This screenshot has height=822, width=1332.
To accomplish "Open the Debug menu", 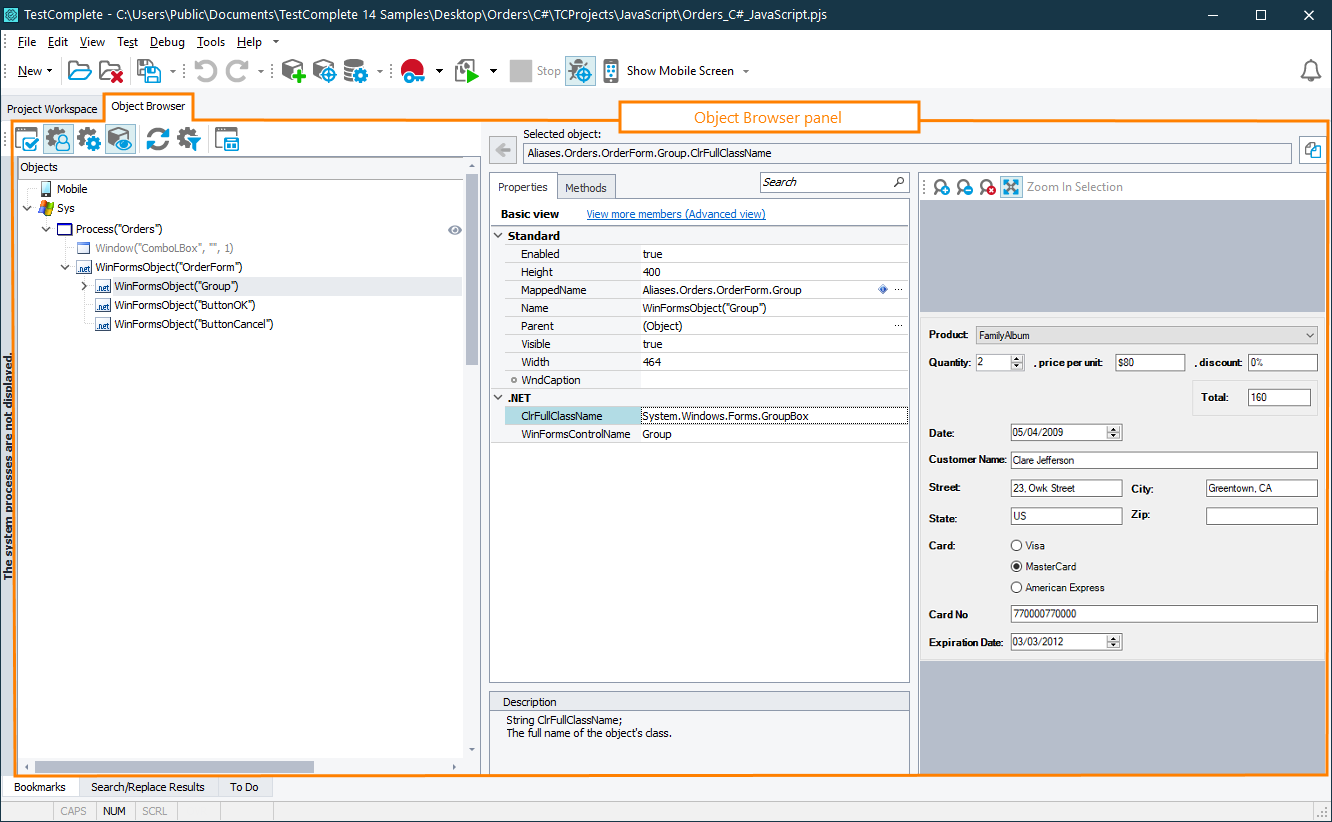I will (167, 42).
